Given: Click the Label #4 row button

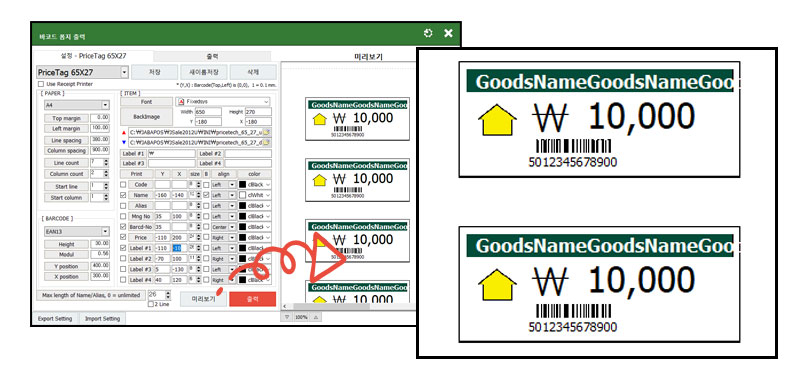Looking at the screenshot, I should click(139, 280).
